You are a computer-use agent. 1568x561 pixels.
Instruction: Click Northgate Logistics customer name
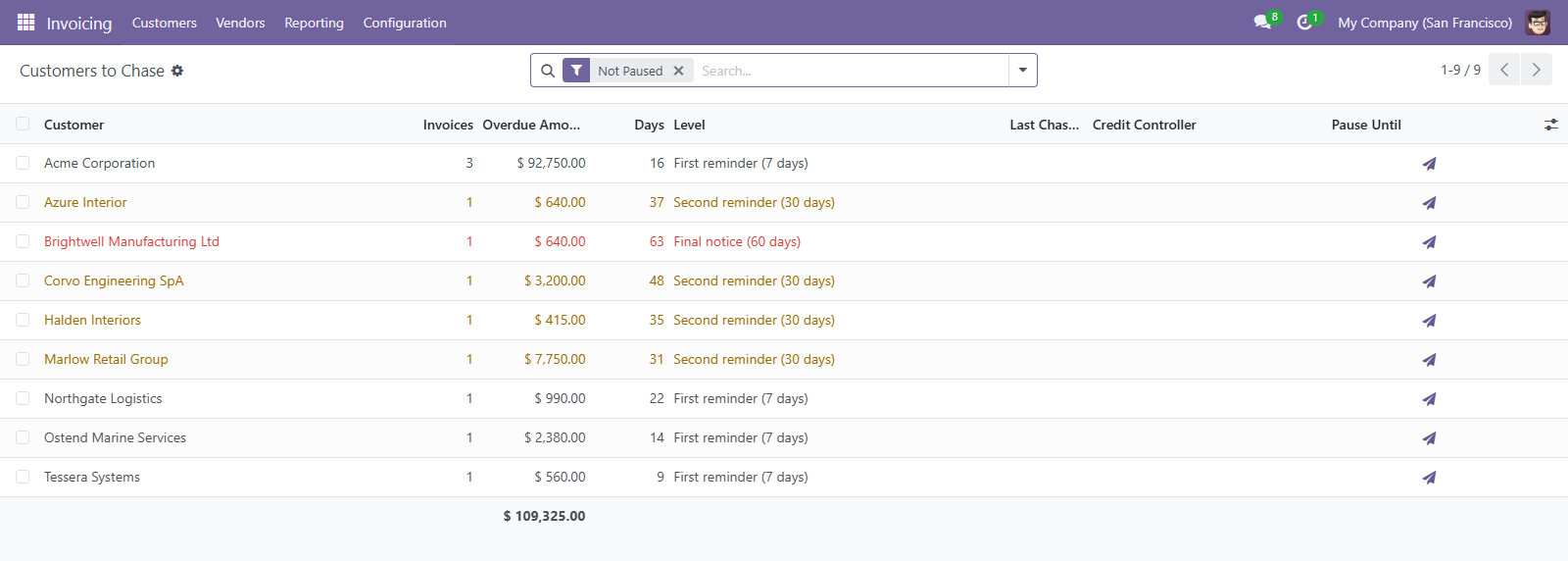[x=103, y=398]
